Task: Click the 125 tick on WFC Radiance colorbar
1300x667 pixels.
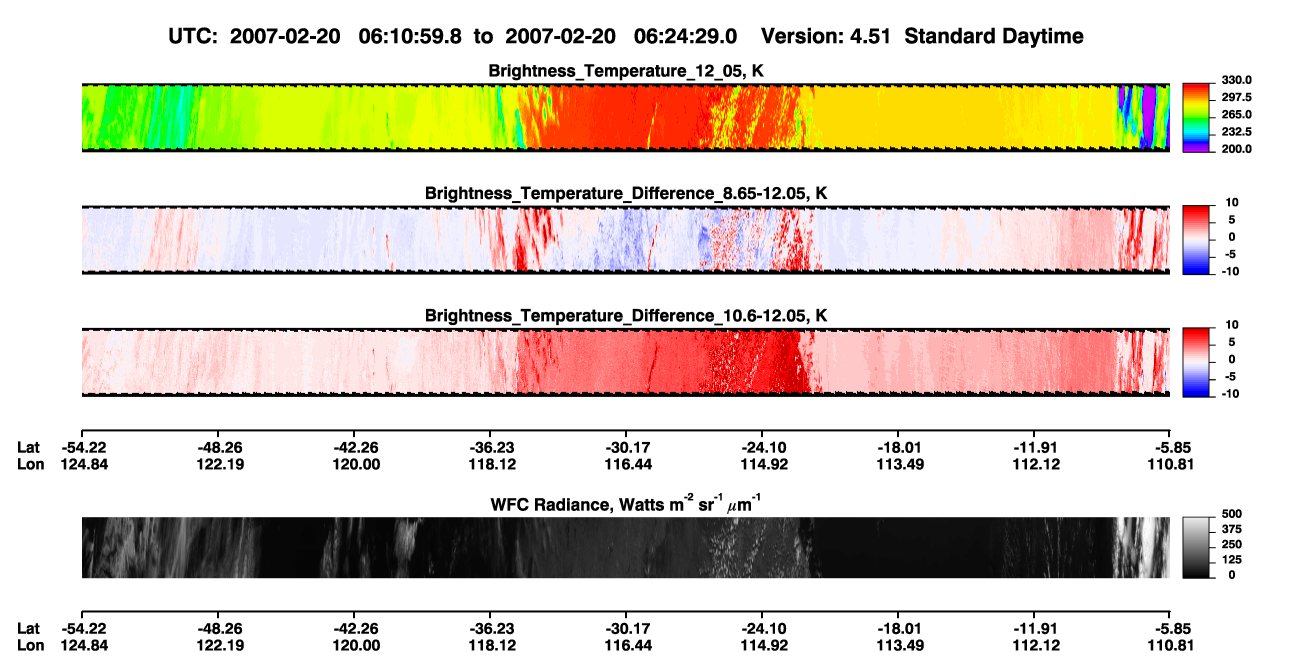Action: pyautogui.click(x=1230, y=559)
